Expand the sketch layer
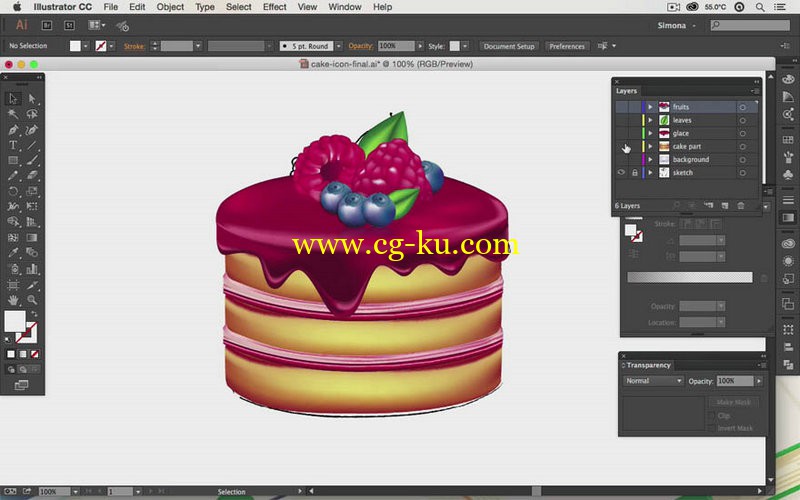Screen dimensions: 800x500 point(651,173)
